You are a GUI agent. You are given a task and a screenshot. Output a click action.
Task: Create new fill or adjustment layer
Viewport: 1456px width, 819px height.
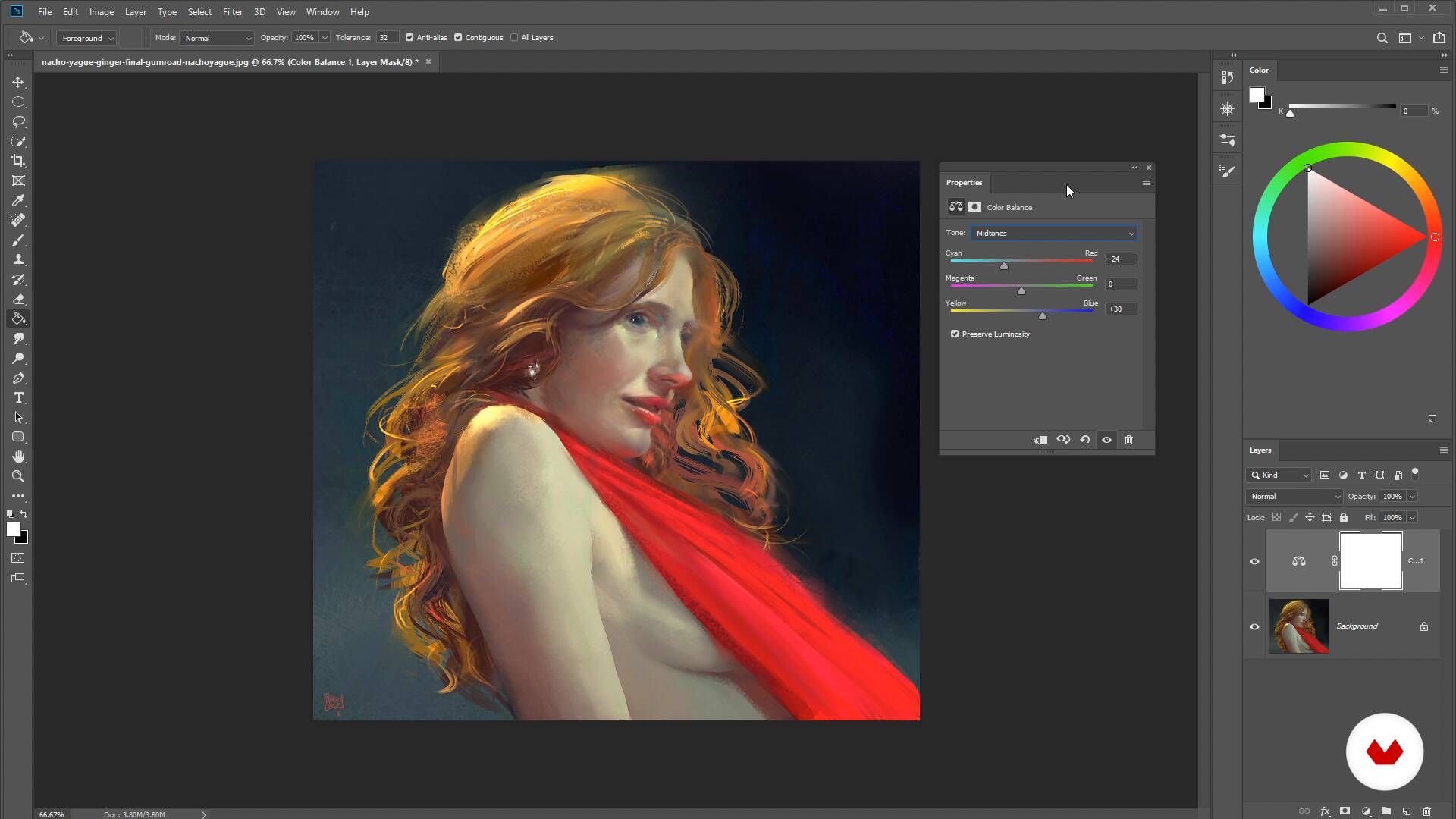point(1366,811)
